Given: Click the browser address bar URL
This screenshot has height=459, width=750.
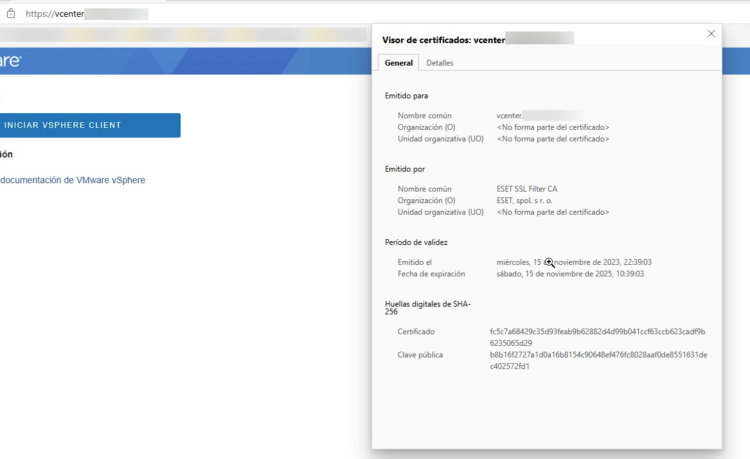Looking at the screenshot, I should [87, 14].
